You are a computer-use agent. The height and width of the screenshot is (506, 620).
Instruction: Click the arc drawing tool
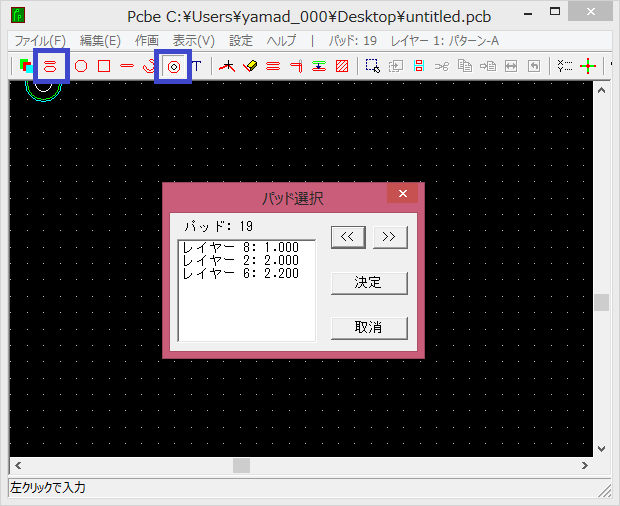pyautogui.click(x=149, y=66)
